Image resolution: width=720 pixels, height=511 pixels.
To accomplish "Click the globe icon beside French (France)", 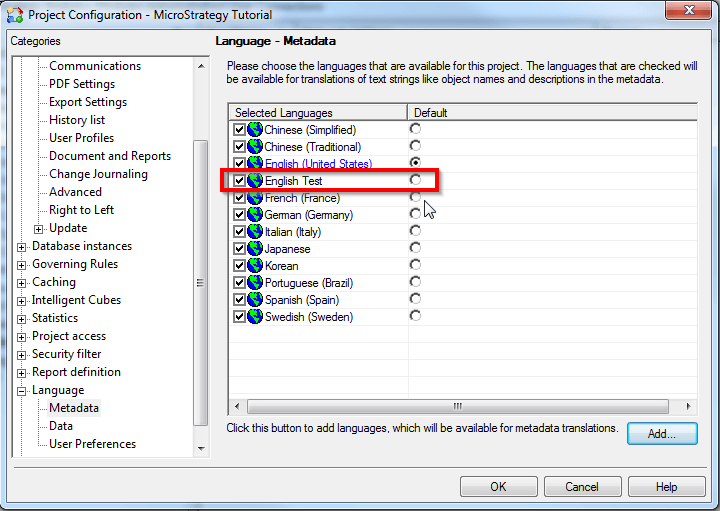I will pyautogui.click(x=255, y=198).
